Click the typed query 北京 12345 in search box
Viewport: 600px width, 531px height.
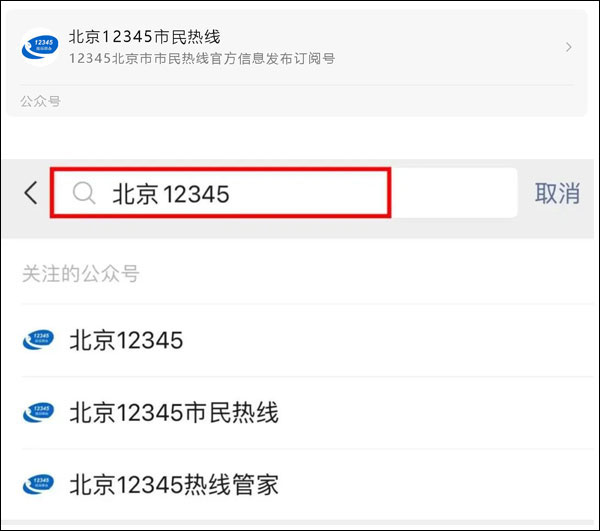[x=170, y=194]
